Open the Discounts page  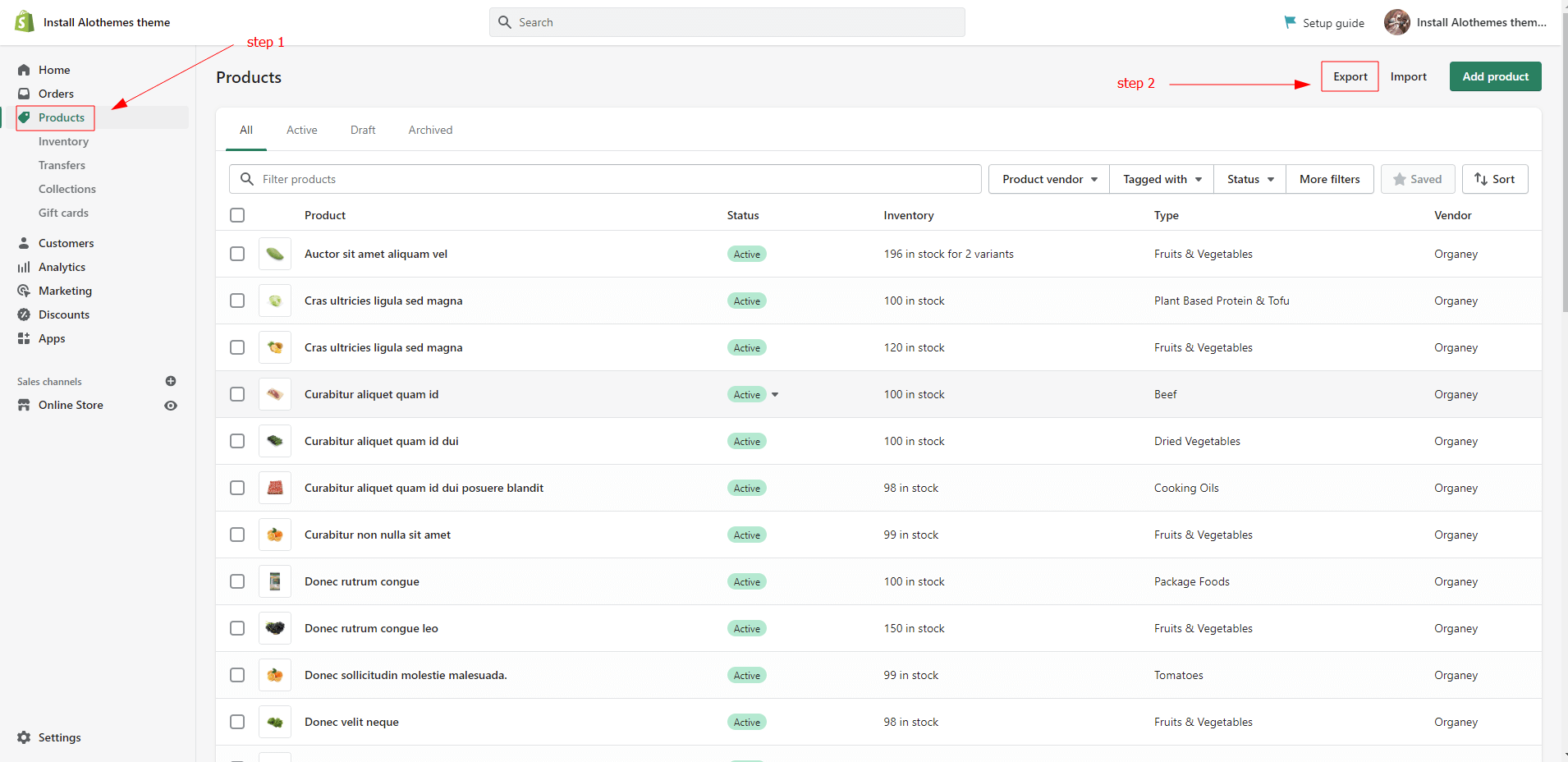point(64,314)
